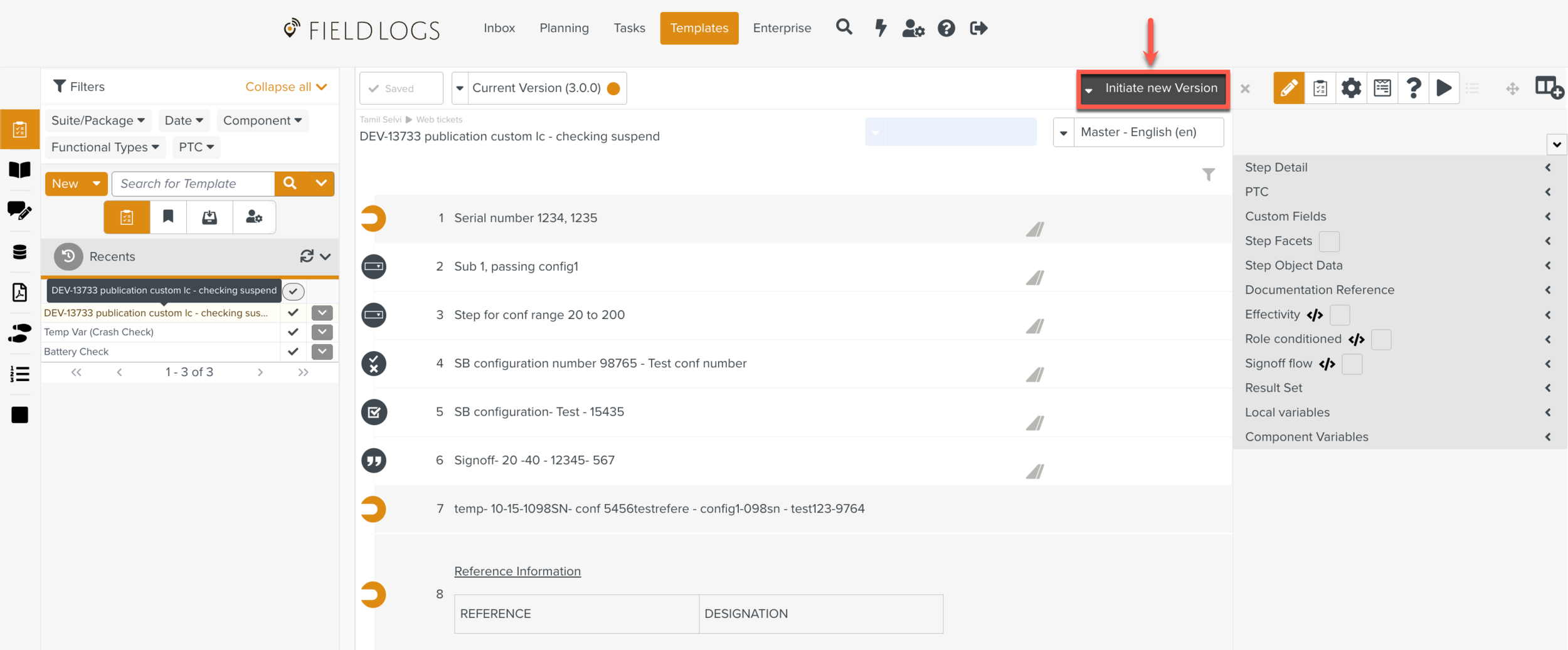Click the database icon in left sidebar
Viewport: 1568px width, 650px height.
click(x=19, y=252)
